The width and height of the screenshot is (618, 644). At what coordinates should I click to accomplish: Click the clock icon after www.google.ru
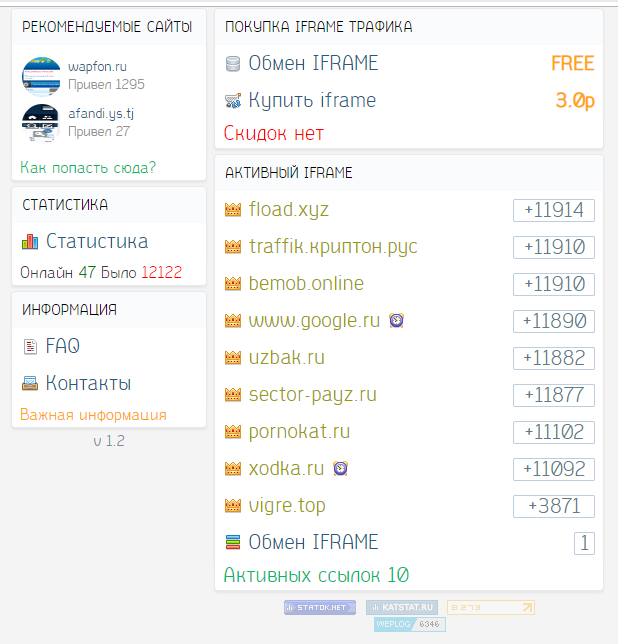pos(397,321)
